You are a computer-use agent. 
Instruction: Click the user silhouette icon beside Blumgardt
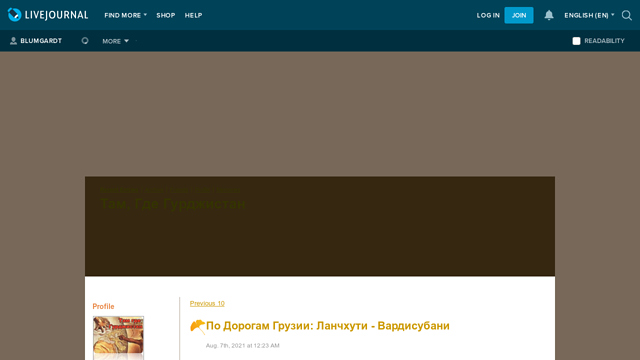13,41
